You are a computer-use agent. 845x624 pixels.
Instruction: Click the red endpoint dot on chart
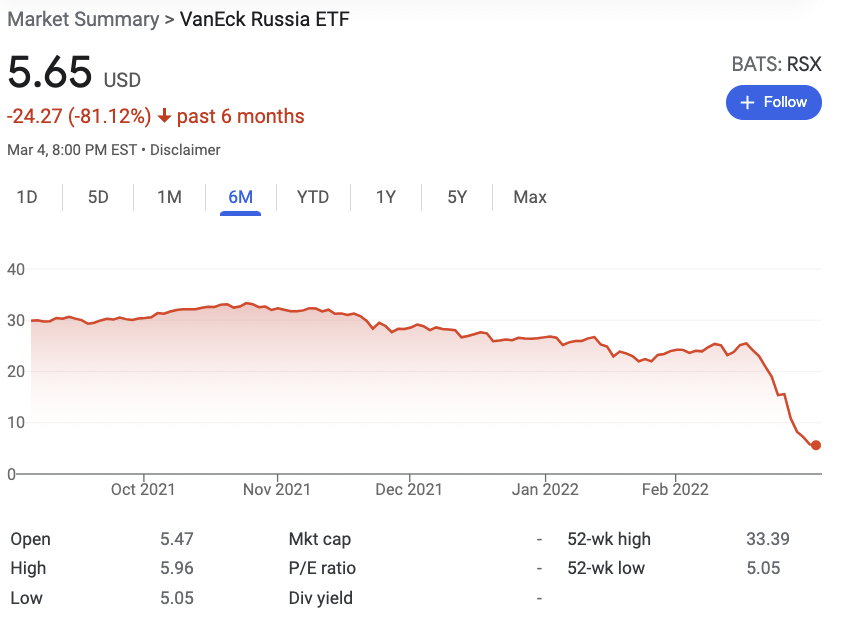pyautogui.click(x=816, y=445)
